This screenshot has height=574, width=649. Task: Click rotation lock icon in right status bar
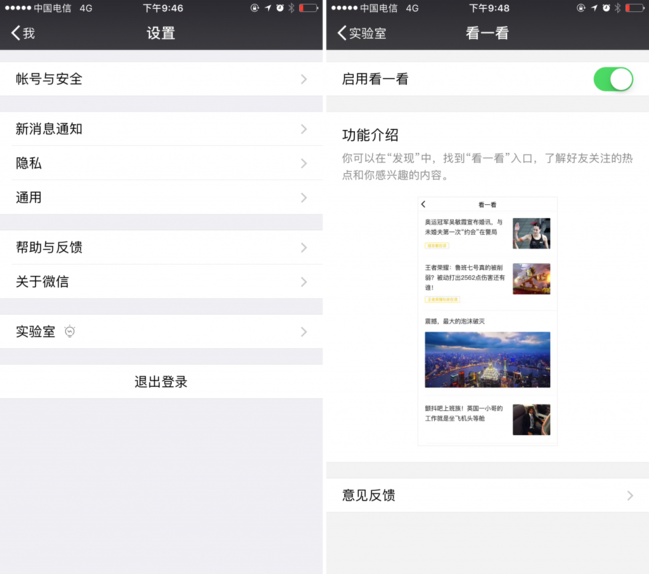tap(581, 8)
